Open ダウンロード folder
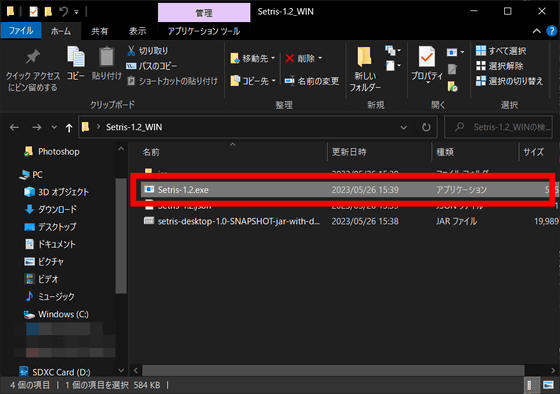Screen dimensions: 560x394 [x=51, y=209]
